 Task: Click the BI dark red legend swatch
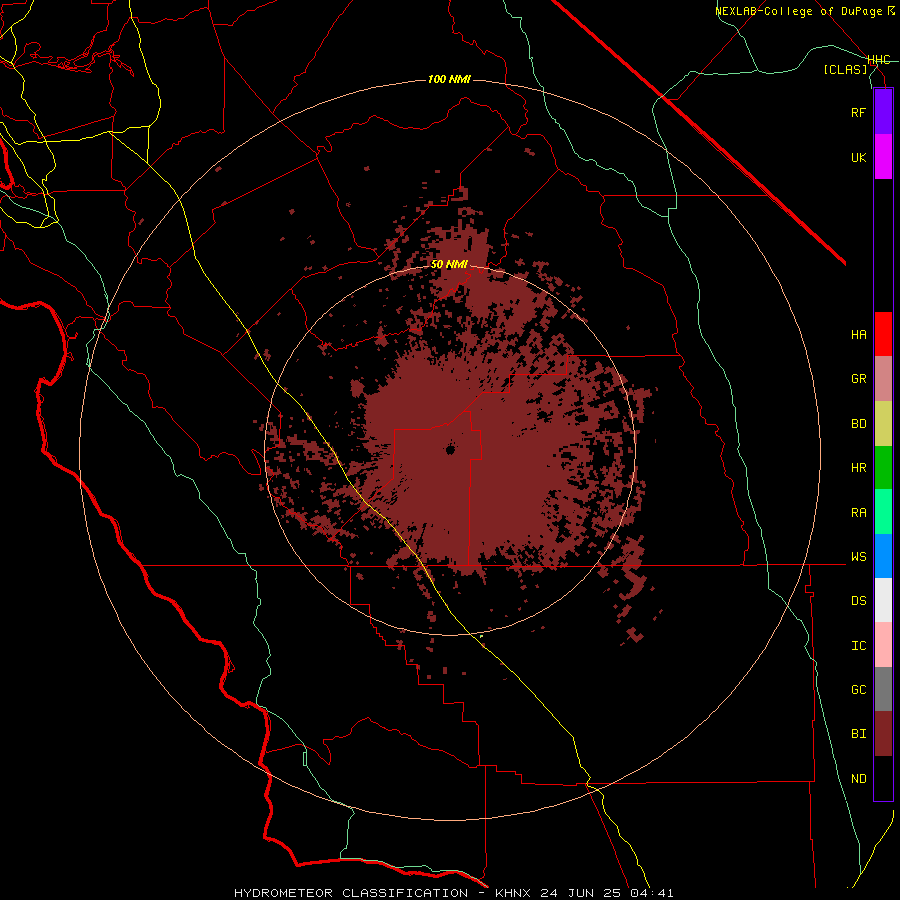(883, 734)
